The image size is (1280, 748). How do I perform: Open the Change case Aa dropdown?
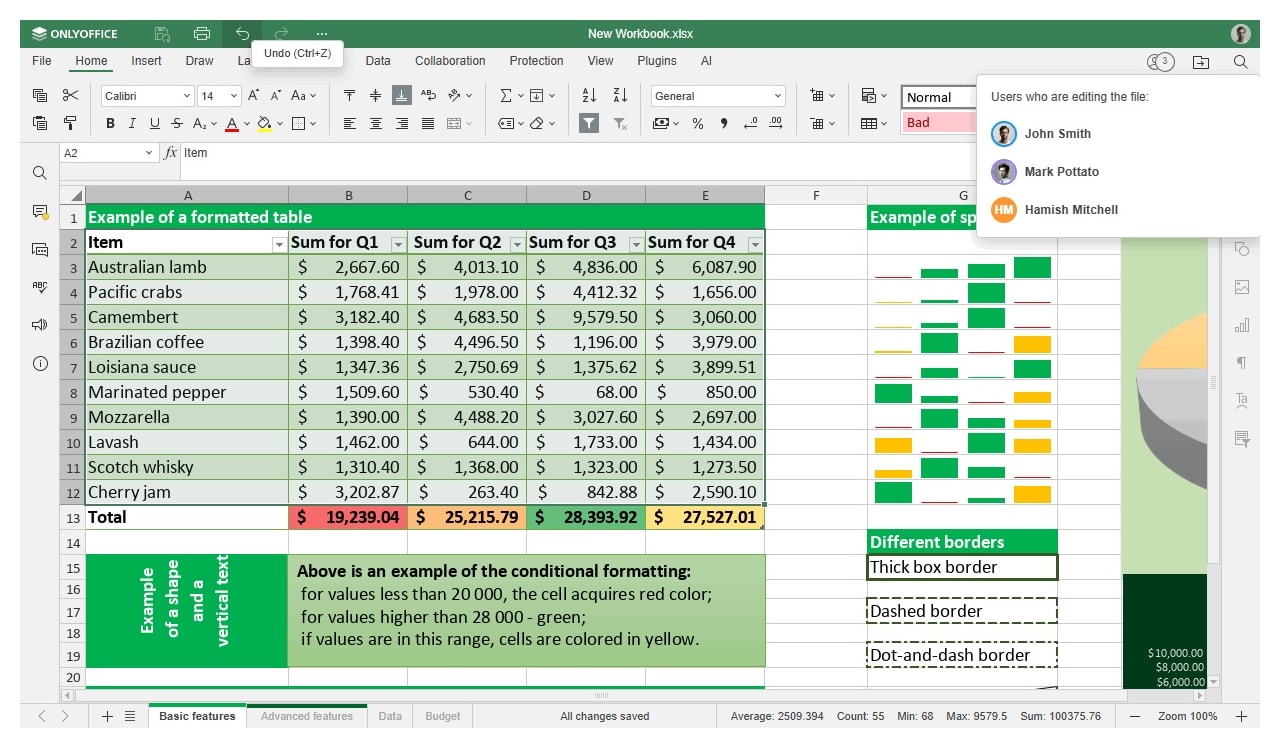[302, 95]
